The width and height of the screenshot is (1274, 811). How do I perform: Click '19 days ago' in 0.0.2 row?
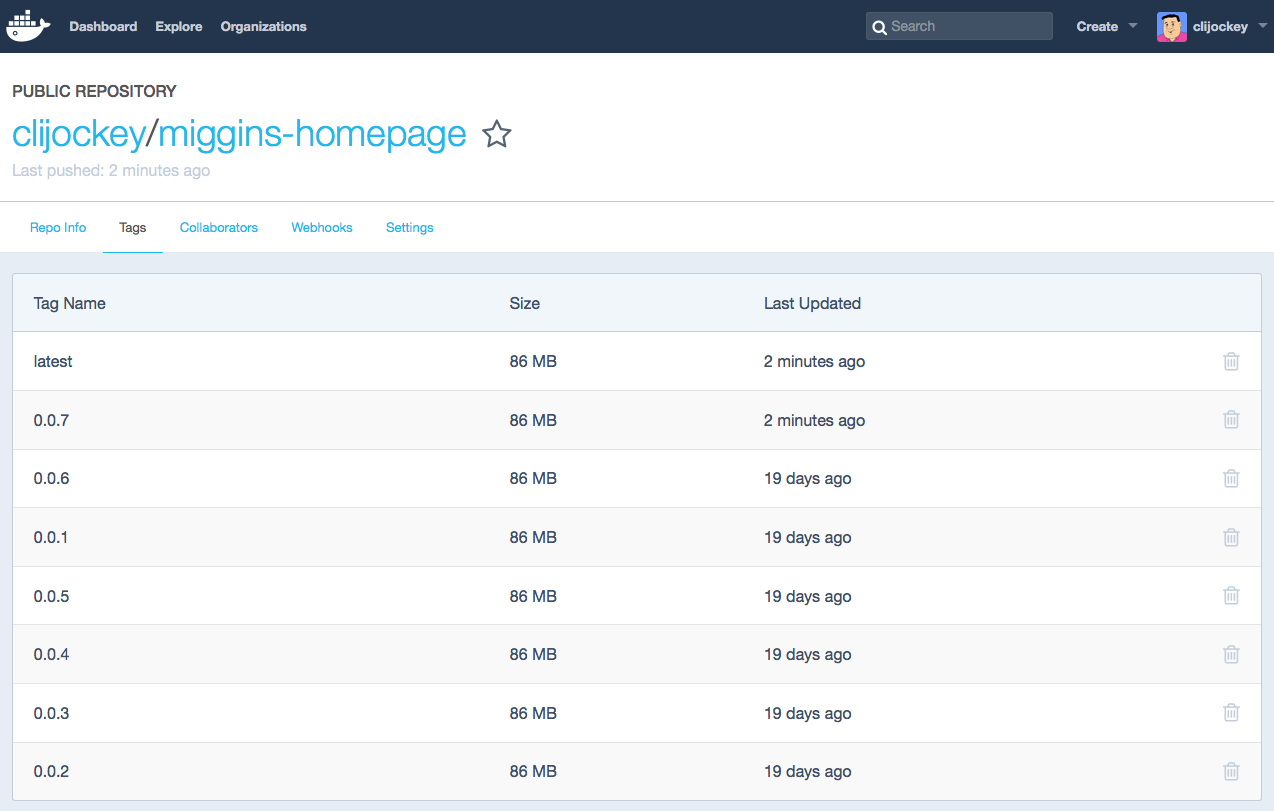[808, 772]
